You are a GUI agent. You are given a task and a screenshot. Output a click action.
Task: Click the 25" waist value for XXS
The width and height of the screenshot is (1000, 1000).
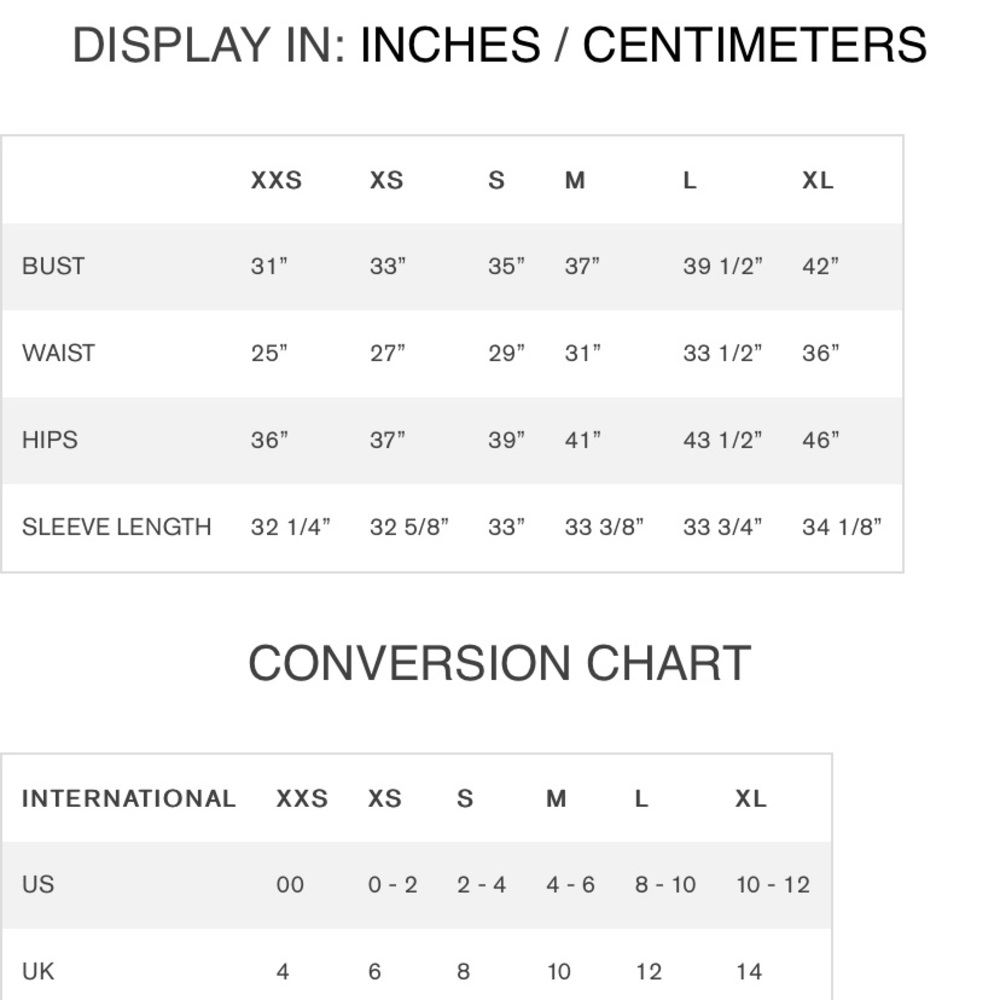269,353
